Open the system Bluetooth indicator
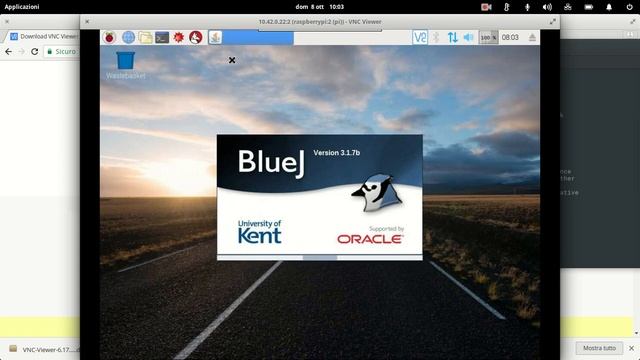Screen dimensions: 640x360 point(507,7)
